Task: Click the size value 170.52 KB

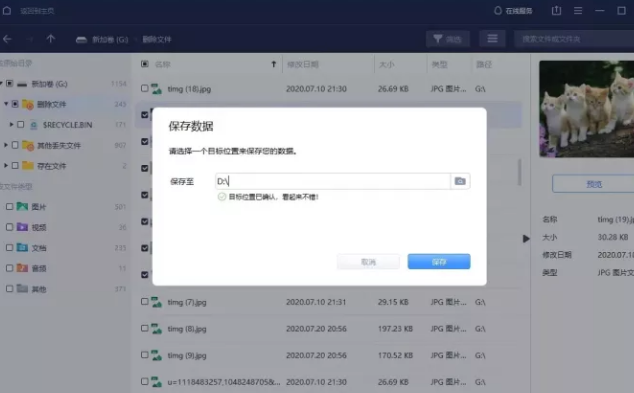Action: [395, 355]
